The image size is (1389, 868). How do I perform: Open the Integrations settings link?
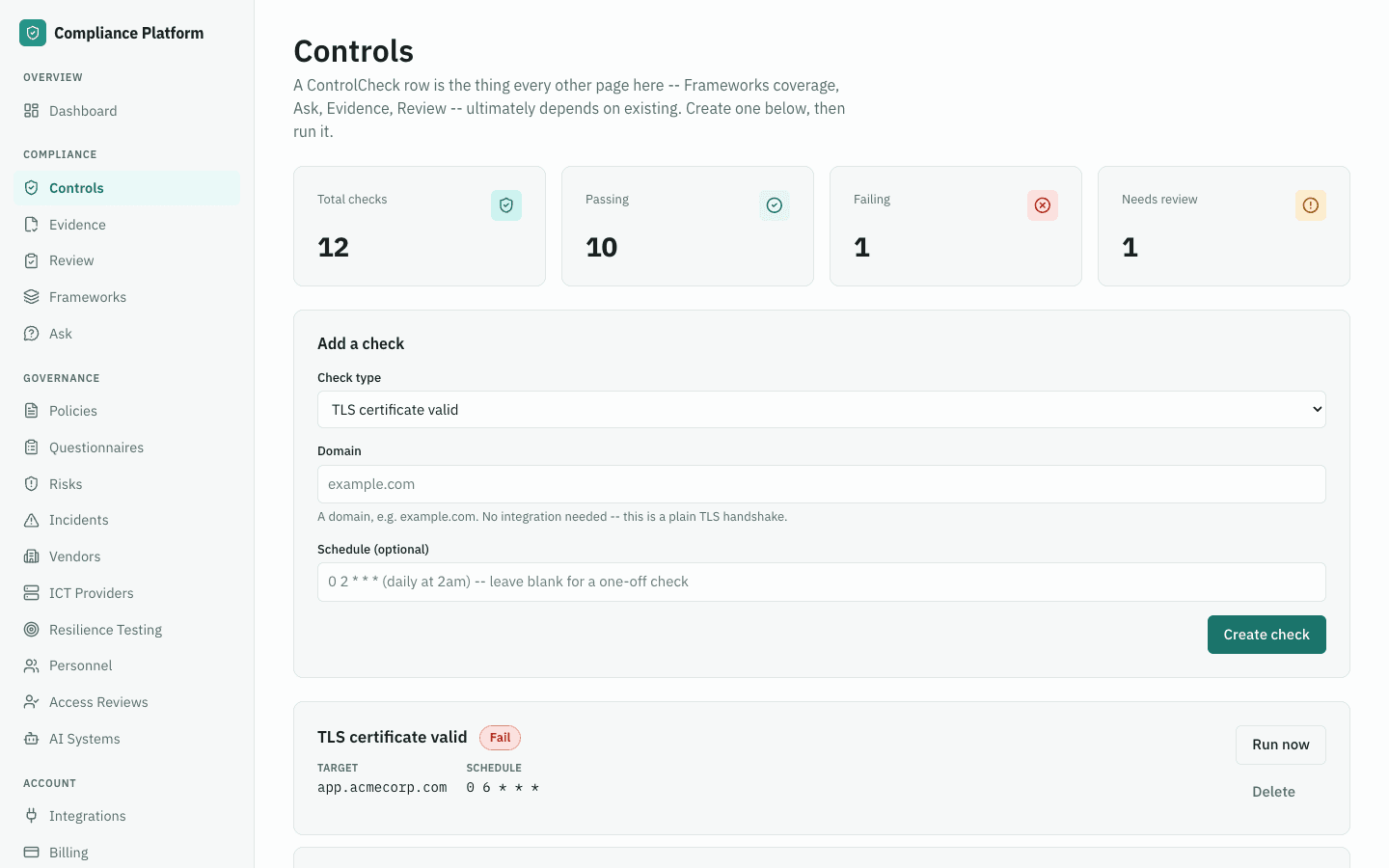(x=126, y=816)
